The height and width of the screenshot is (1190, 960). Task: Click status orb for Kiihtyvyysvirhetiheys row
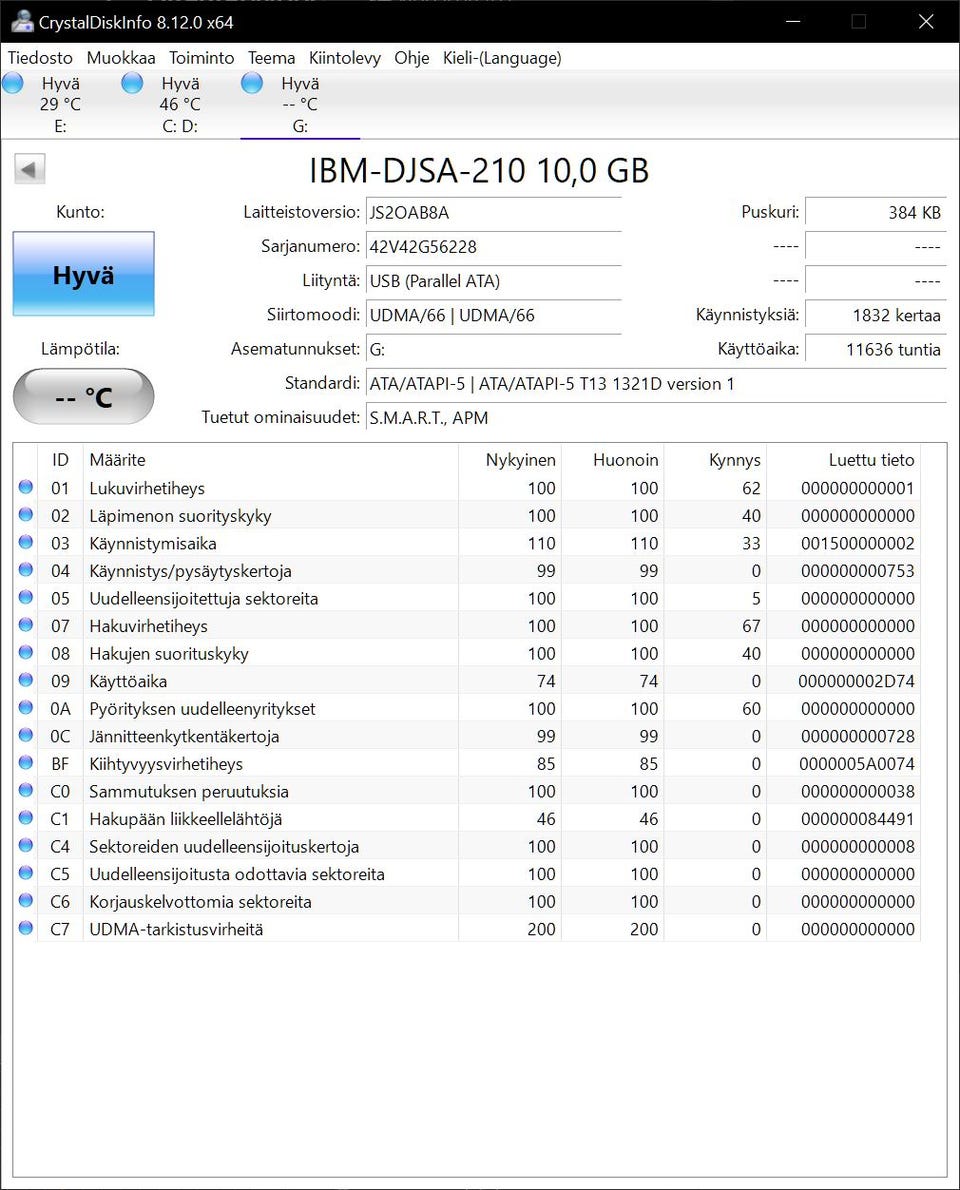pyautogui.click(x=26, y=763)
